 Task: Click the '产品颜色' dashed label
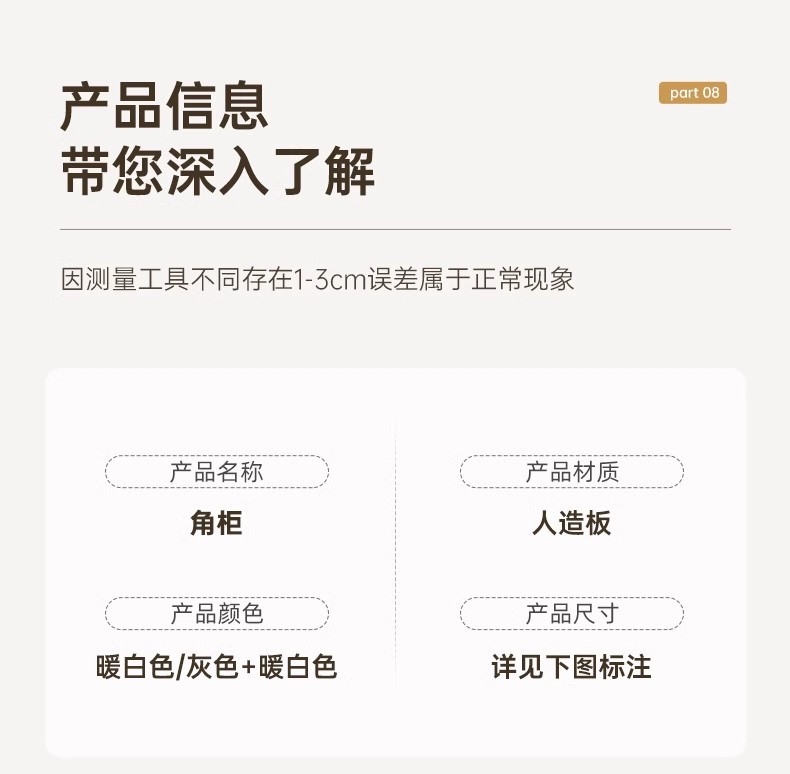217,613
